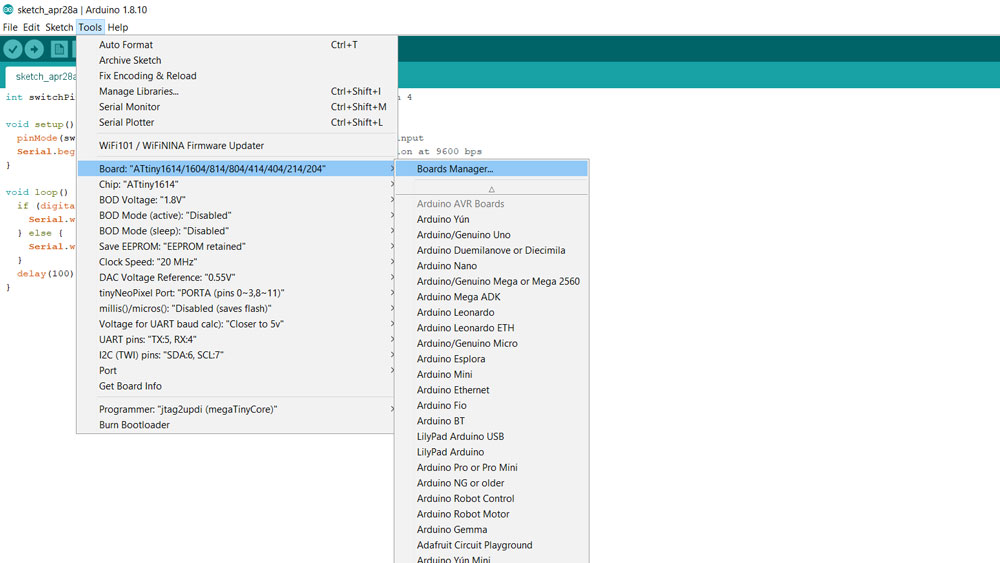Select Arduino Esplora
The height and width of the screenshot is (563, 1000).
(x=492, y=359)
